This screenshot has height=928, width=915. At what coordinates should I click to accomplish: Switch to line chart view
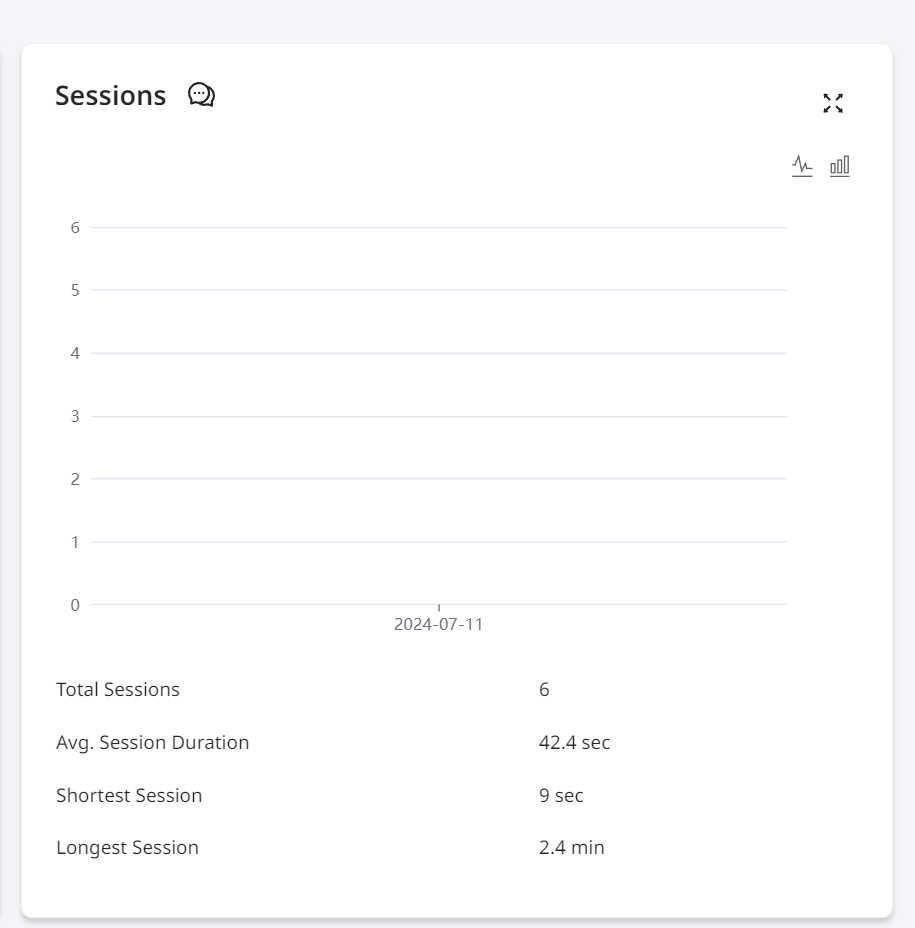pyautogui.click(x=802, y=166)
